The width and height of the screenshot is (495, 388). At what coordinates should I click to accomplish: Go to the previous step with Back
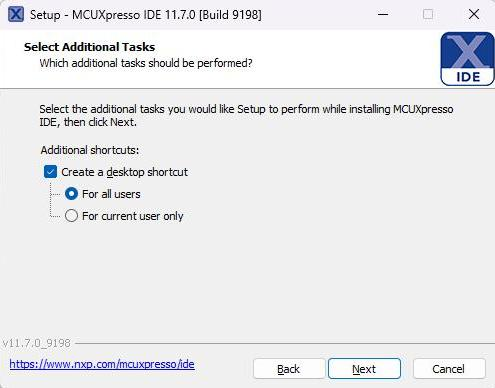(x=289, y=369)
